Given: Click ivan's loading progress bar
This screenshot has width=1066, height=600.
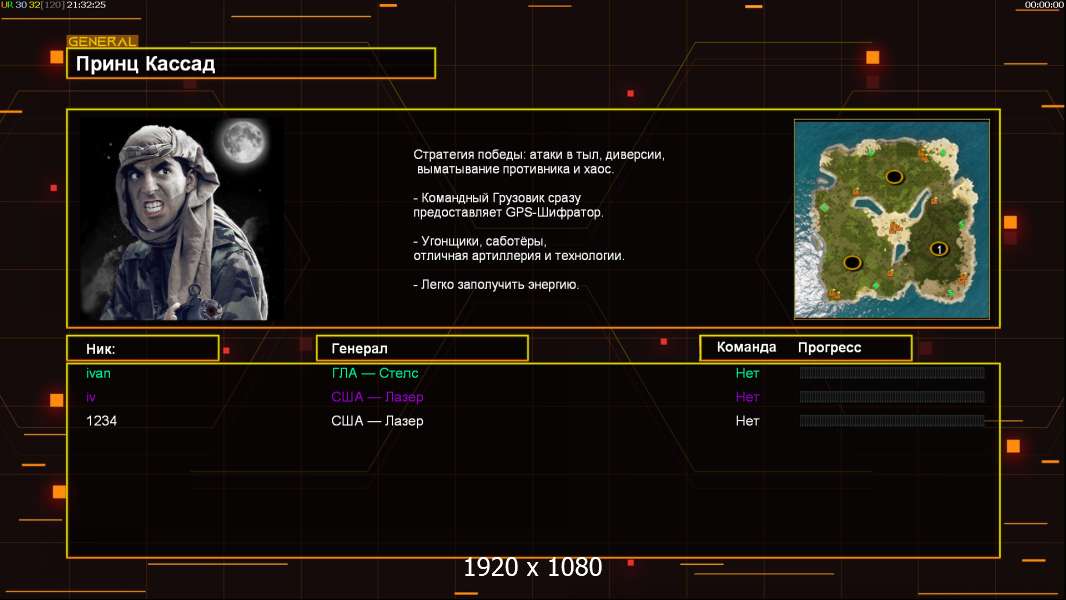Looking at the screenshot, I should point(891,373).
